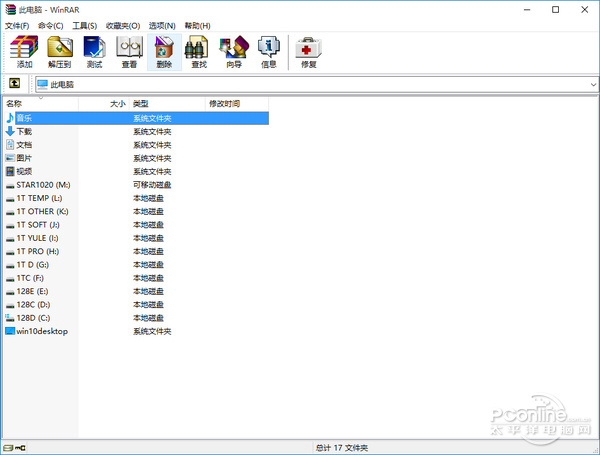Click the 下载 download arrow icon

[10, 131]
